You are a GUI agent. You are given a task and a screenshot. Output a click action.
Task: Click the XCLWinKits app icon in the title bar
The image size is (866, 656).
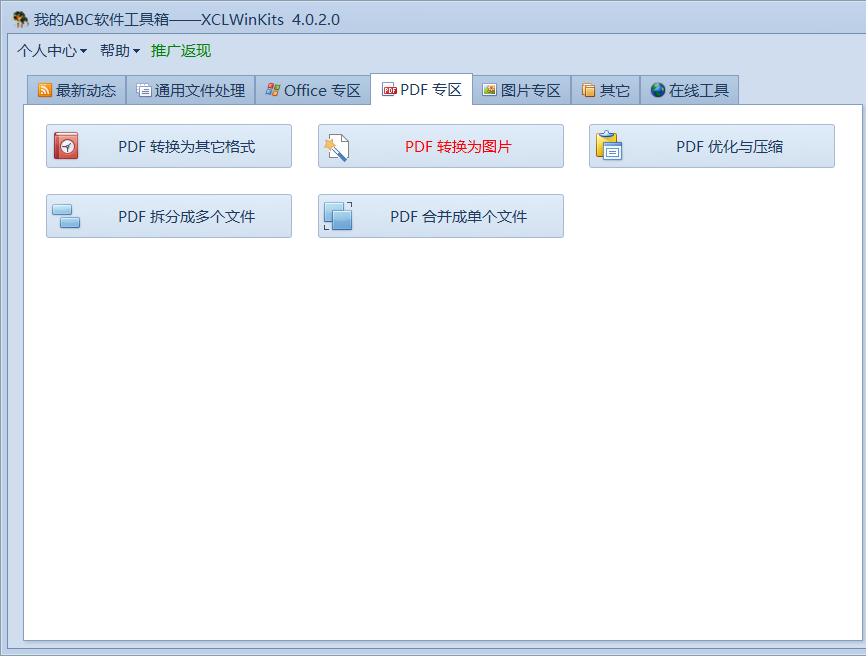coord(20,13)
